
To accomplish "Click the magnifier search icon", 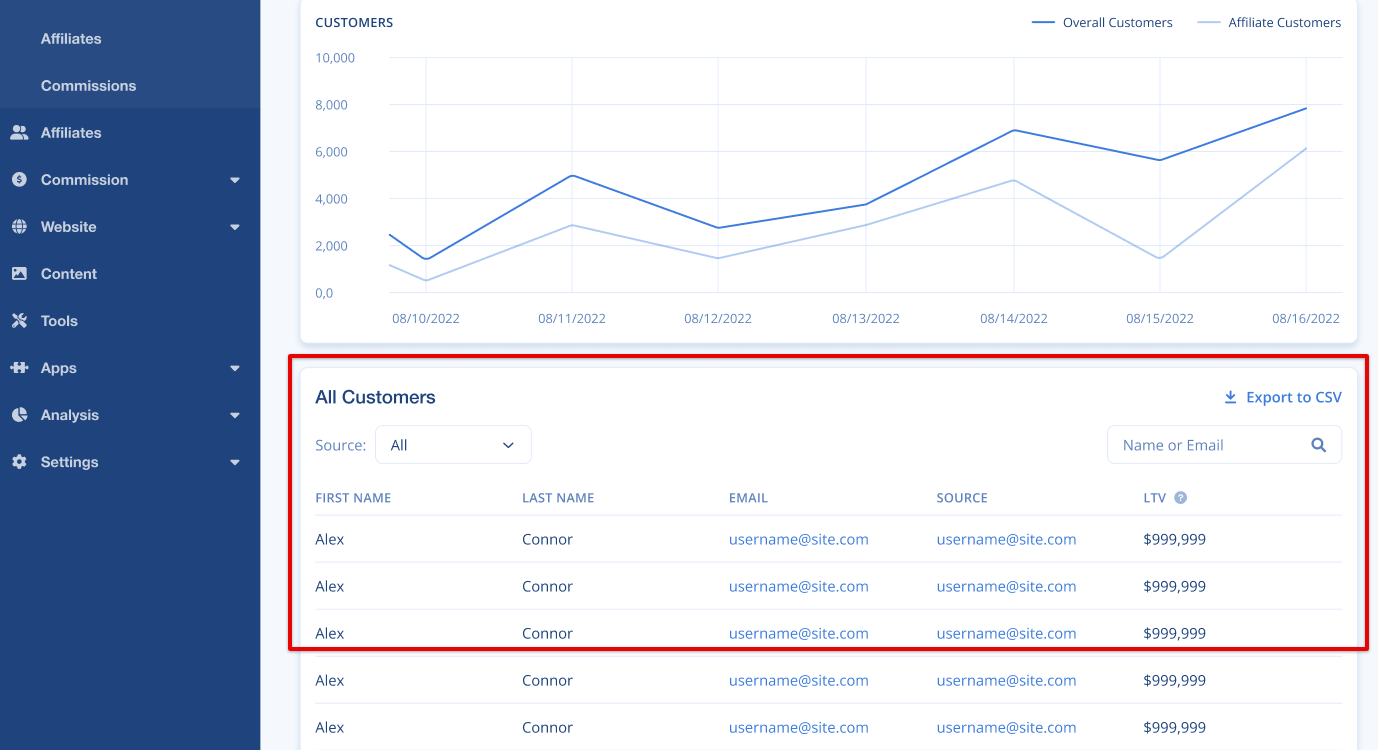I will [1319, 445].
